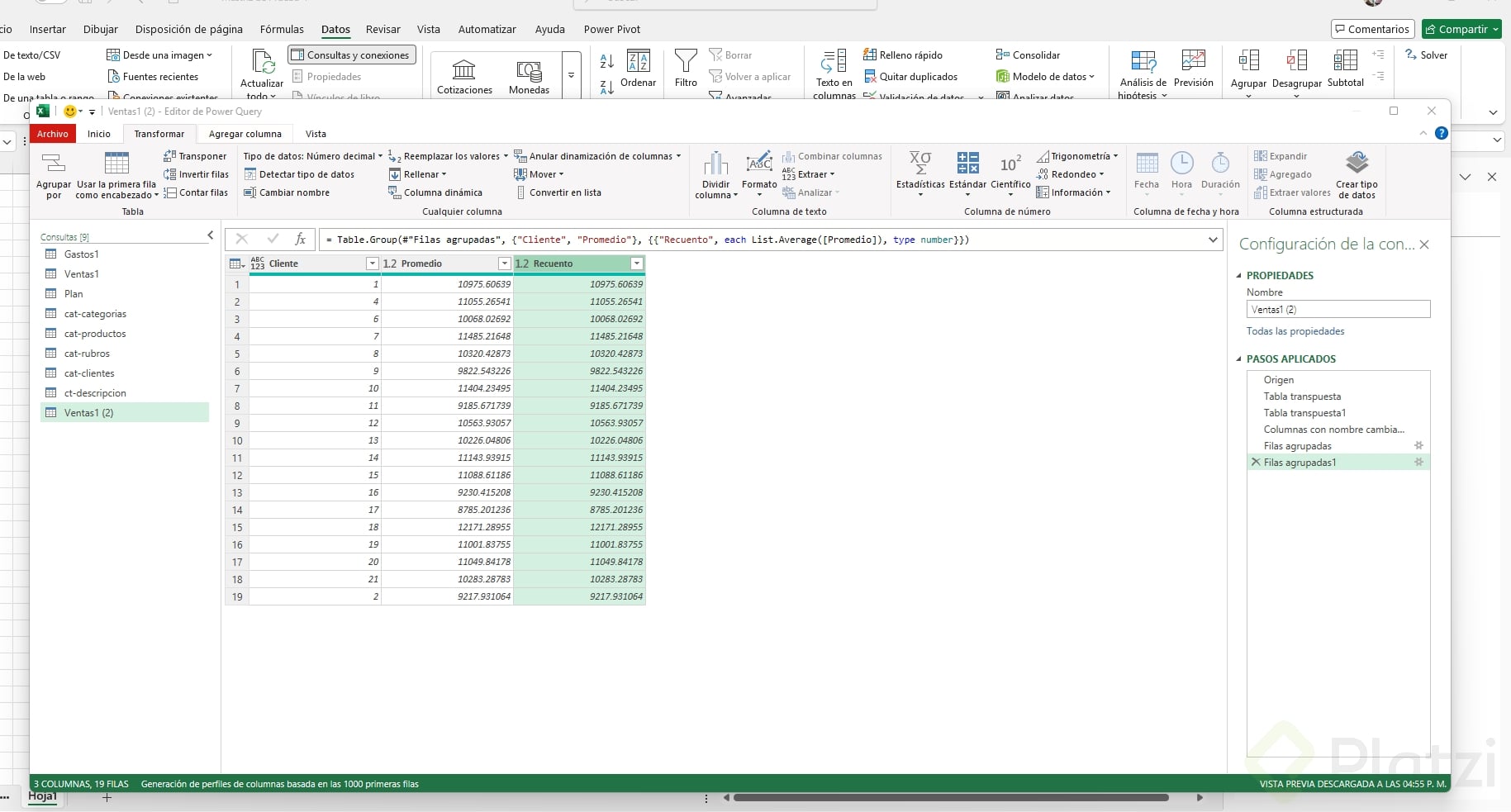The height and width of the screenshot is (812, 1511).
Task: Click Usar la primera fila como encabezado icon
Action: [x=116, y=175]
